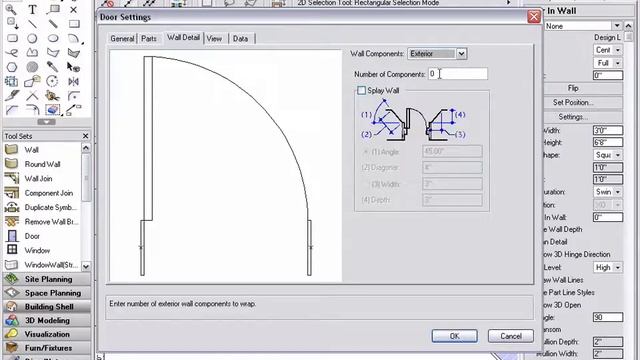Select the Zoom magnifier tool
Viewport: 640px width, 360px height.
(11, 9)
